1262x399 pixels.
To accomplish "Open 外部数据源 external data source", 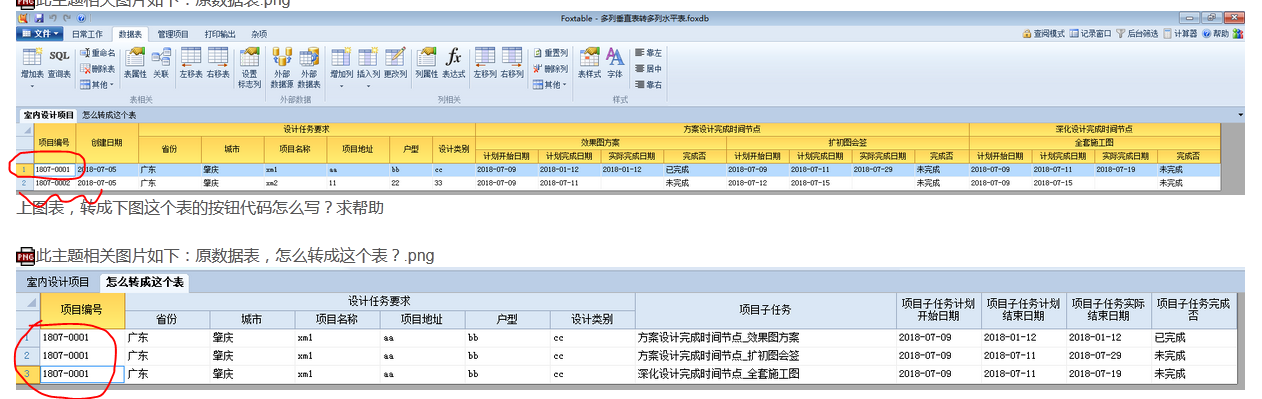I will point(282,68).
